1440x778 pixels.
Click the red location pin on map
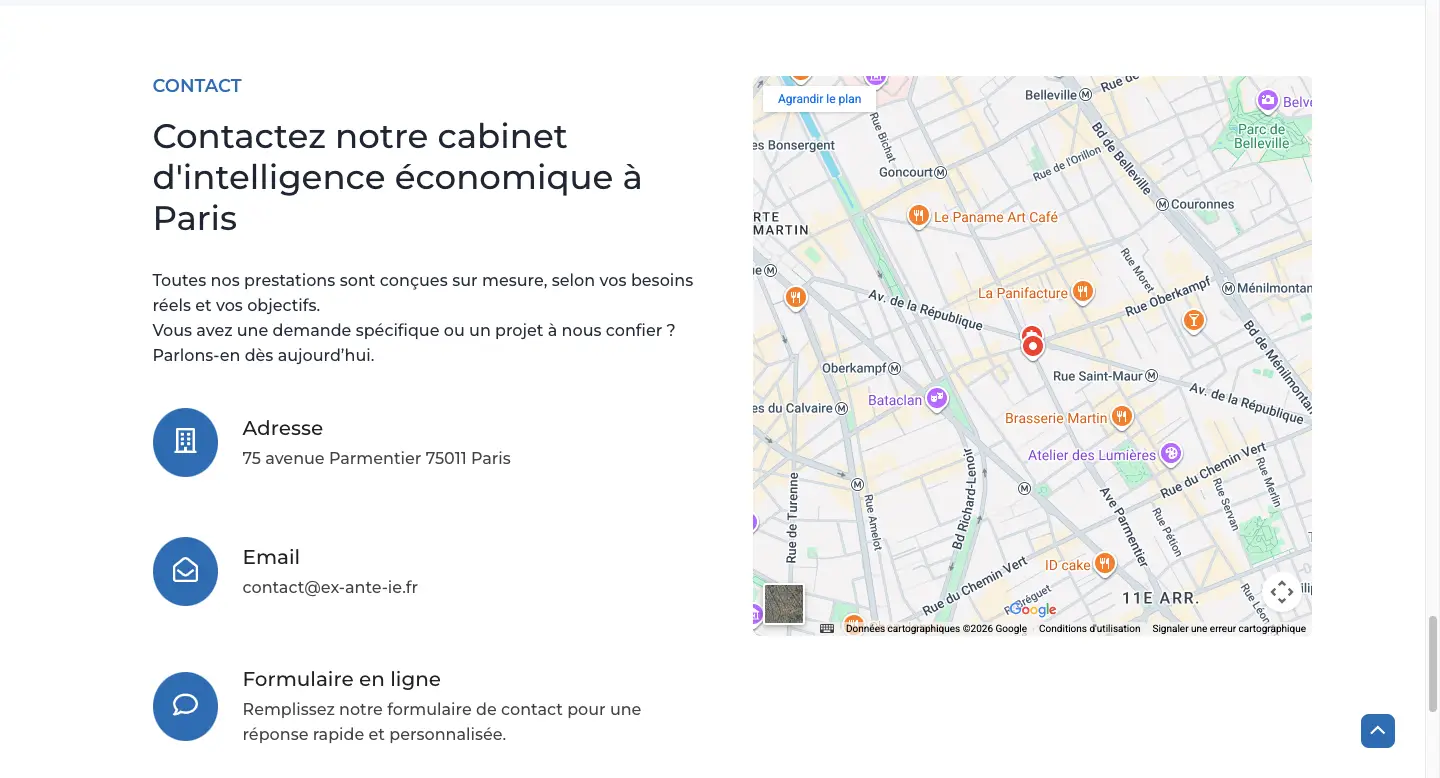pos(1032,344)
